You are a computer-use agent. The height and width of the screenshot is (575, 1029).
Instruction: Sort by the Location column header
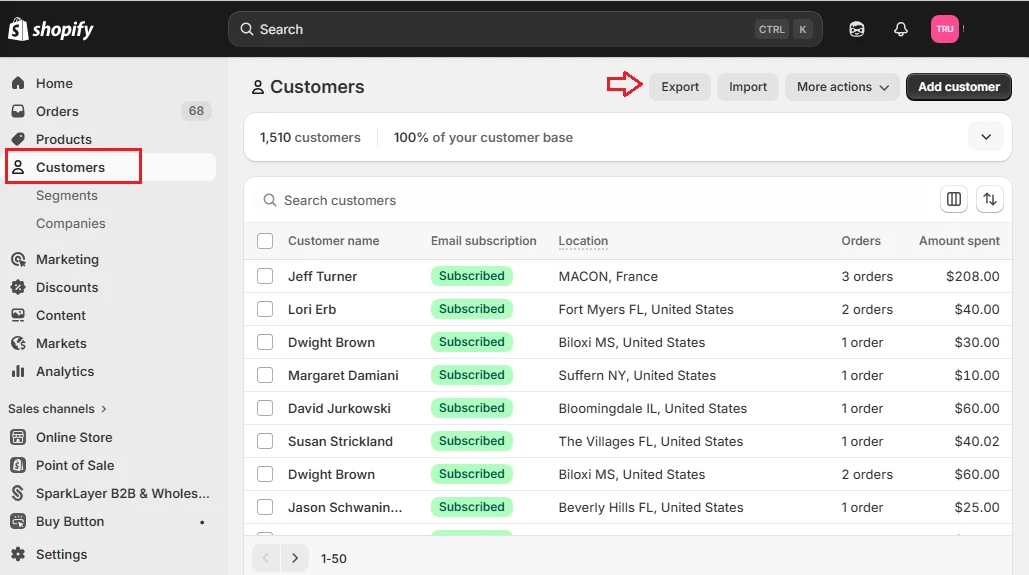coord(583,241)
